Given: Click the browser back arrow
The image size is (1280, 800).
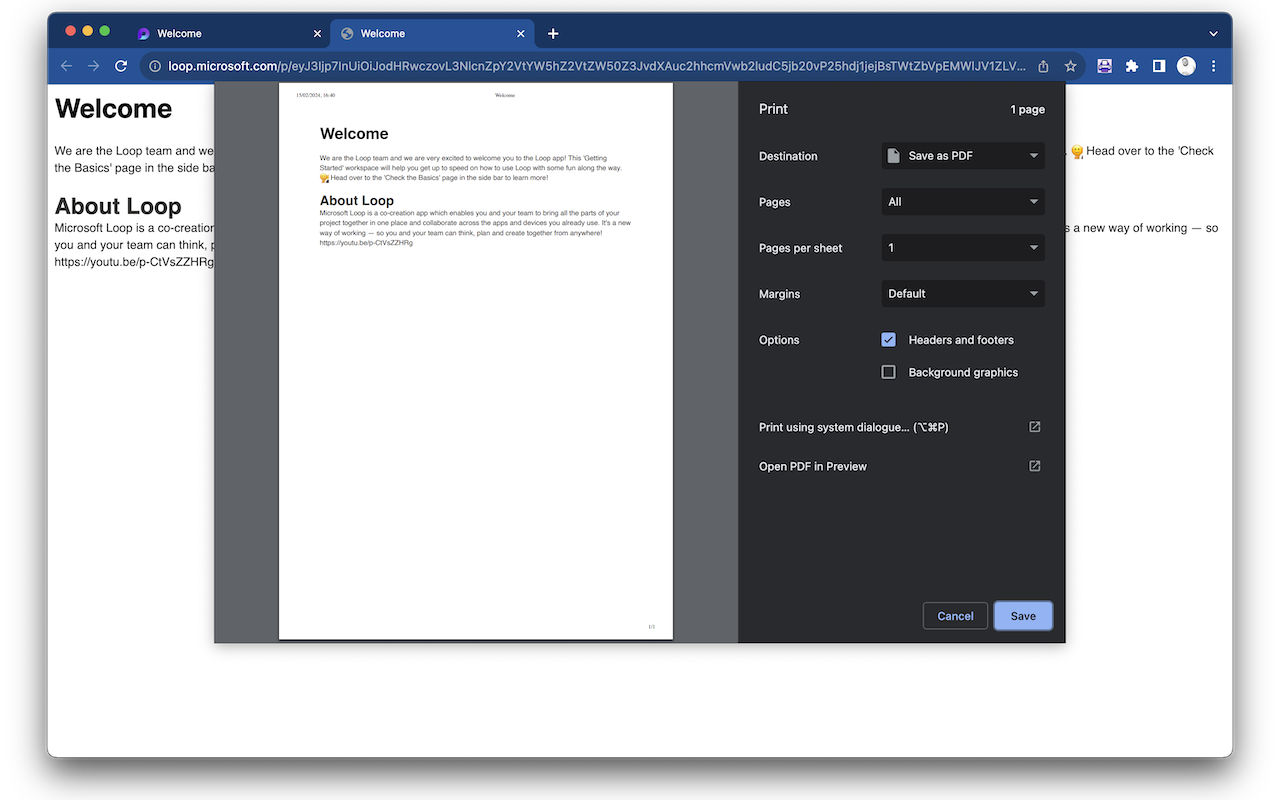Looking at the screenshot, I should 66,66.
